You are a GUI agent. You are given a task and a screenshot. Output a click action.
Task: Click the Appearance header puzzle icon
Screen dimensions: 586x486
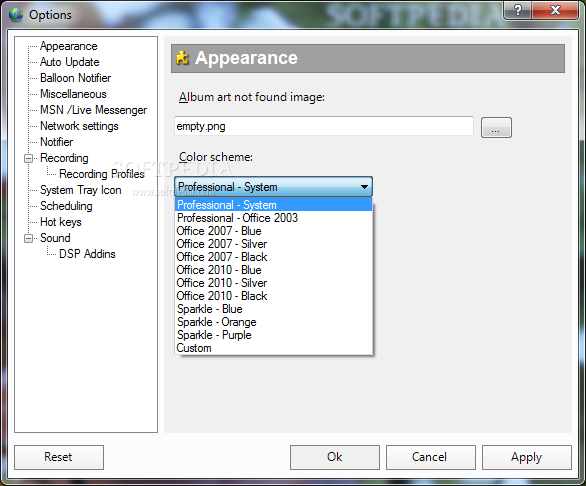[182, 58]
